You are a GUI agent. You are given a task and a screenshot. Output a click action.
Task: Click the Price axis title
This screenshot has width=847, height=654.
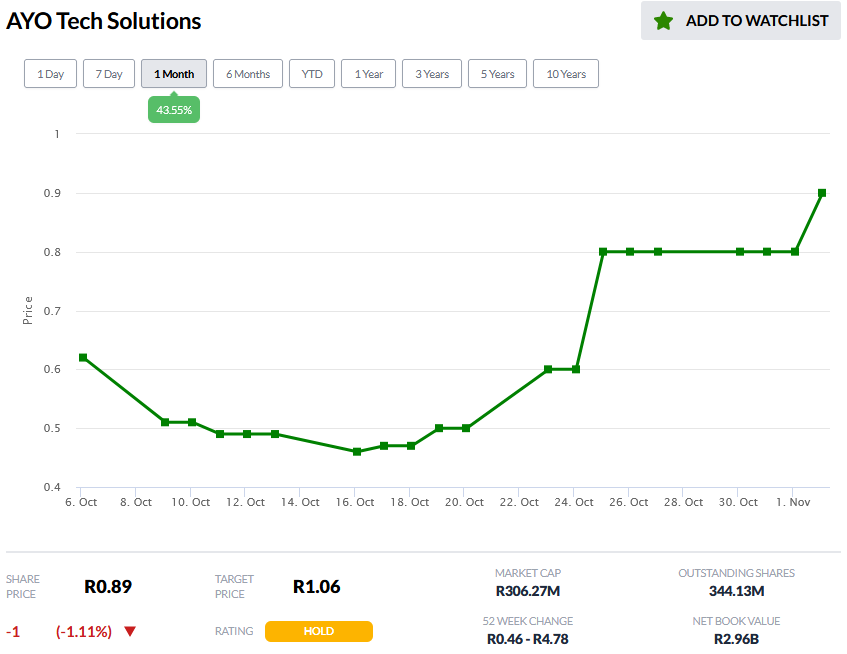click(28, 311)
